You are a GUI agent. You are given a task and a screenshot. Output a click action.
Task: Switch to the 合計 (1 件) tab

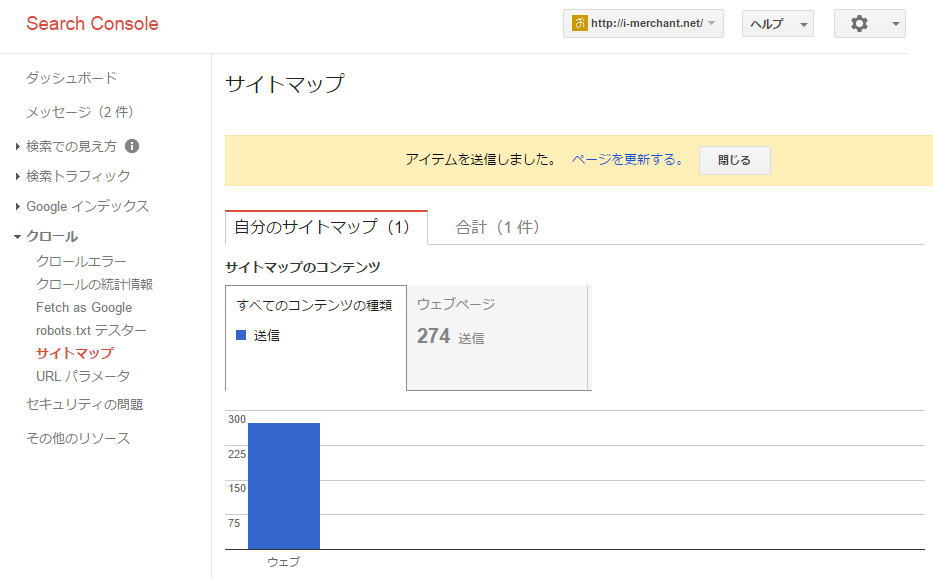[497, 227]
